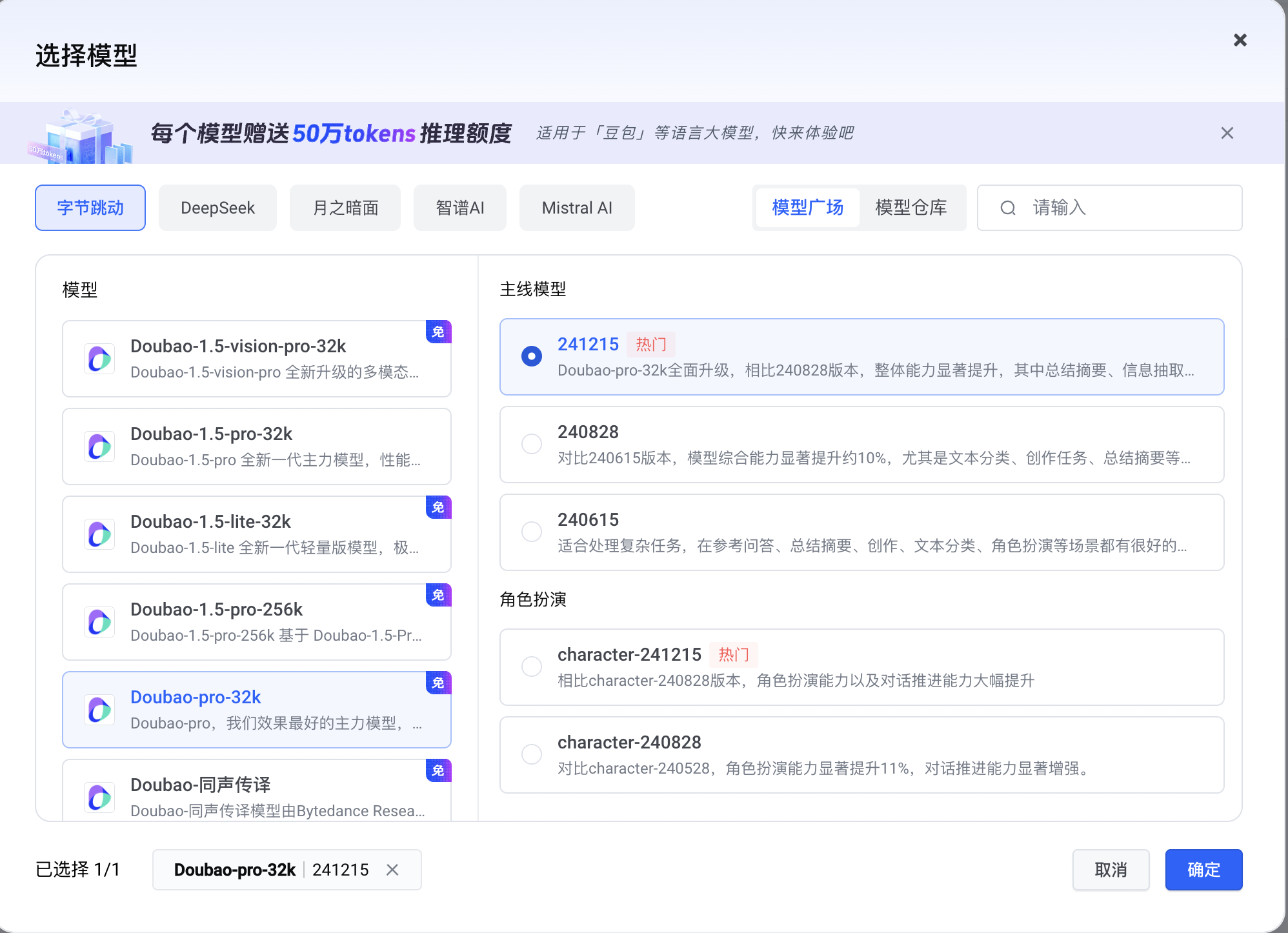Choose character-241215 radio option

(532, 667)
